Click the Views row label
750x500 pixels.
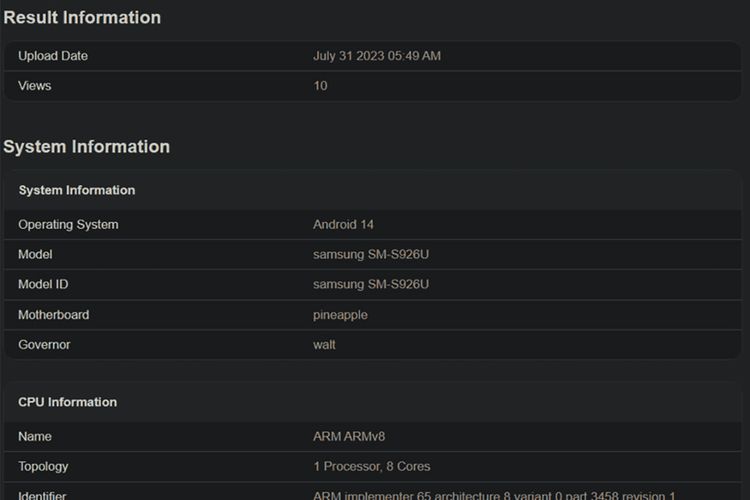coord(35,86)
